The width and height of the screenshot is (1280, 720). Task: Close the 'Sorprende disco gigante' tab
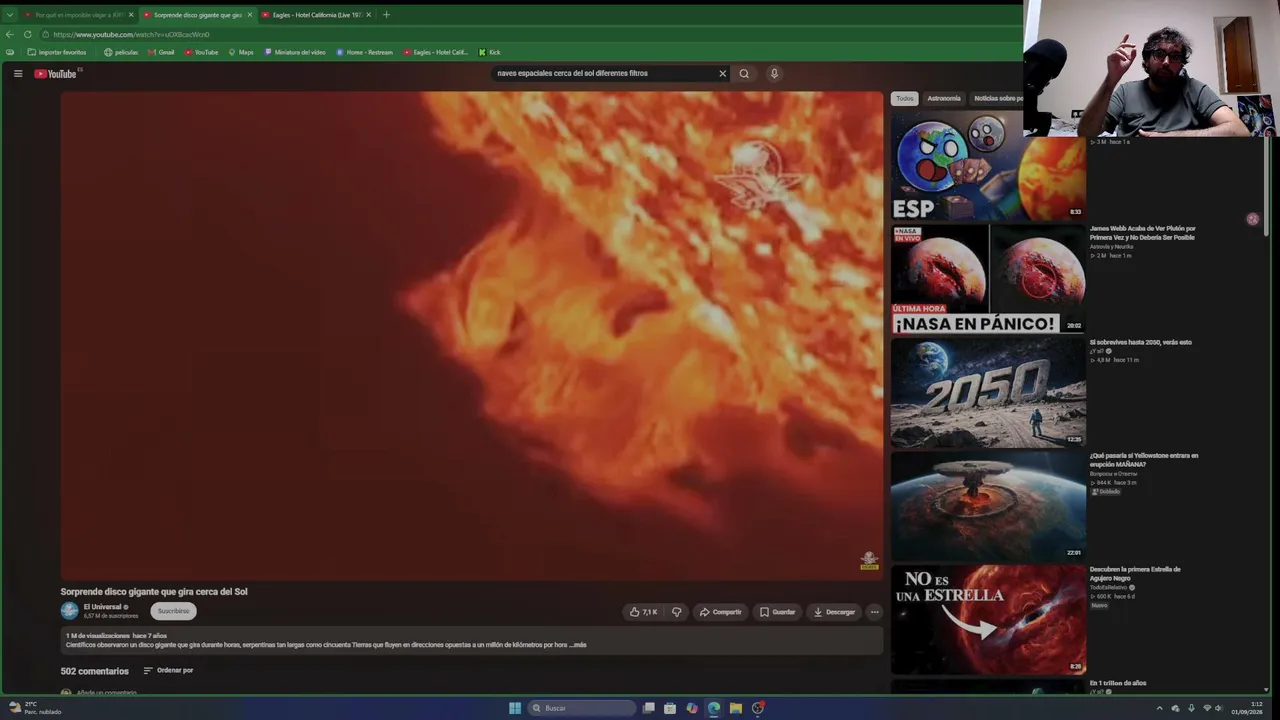coord(250,15)
